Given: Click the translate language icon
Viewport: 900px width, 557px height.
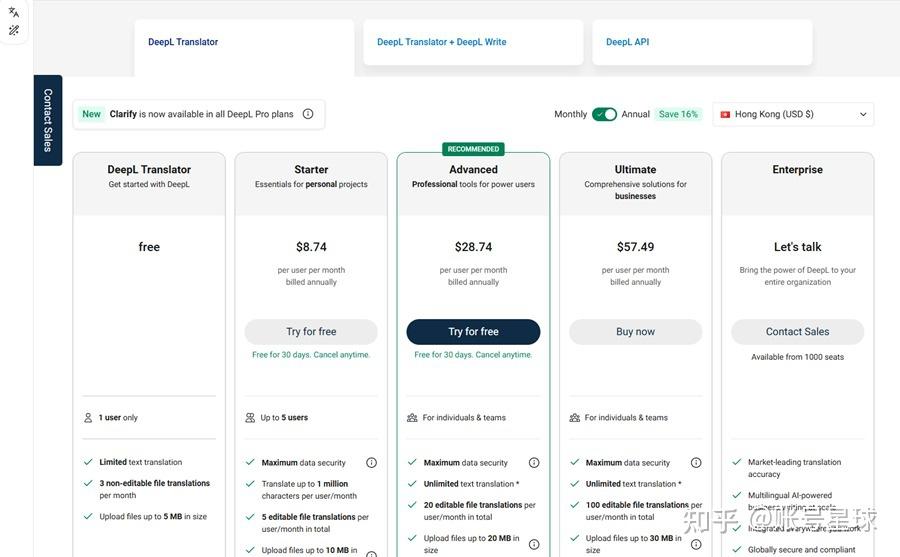Looking at the screenshot, I should 14,12.
